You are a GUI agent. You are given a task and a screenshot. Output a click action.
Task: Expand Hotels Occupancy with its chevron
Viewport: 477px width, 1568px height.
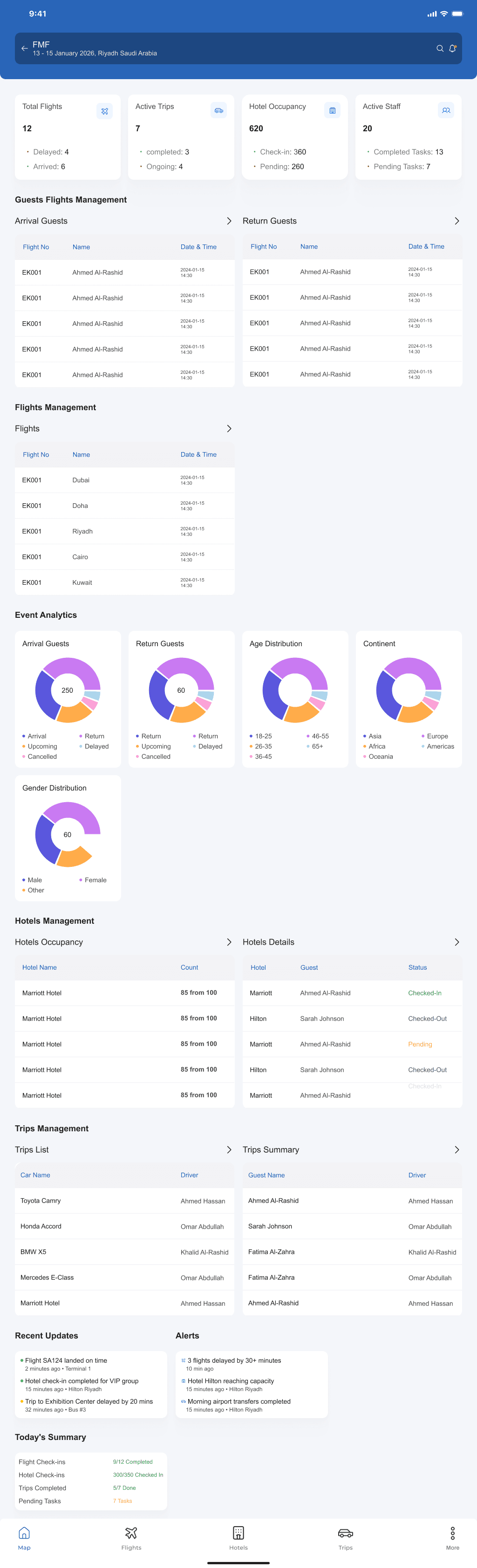click(x=229, y=942)
